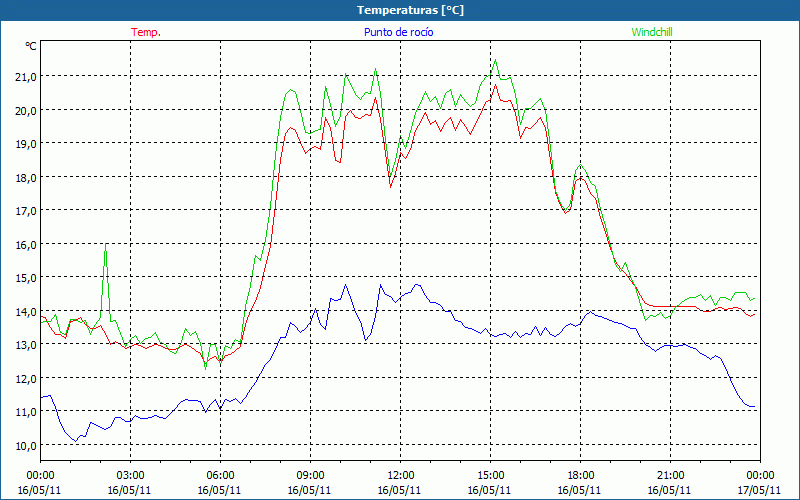This screenshot has width=800, height=500.
Task: Click the 16/05/11 date beneath 03:00
Action: coord(129,490)
